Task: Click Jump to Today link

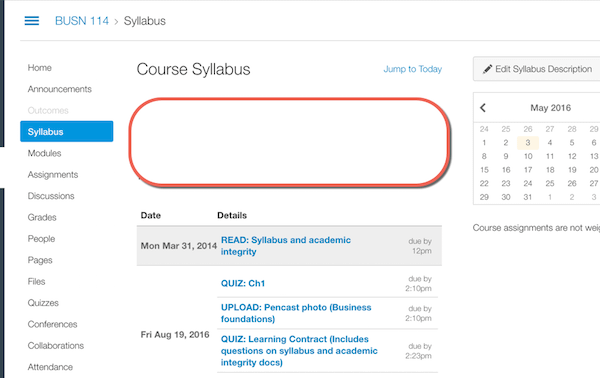Action: tap(412, 69)
